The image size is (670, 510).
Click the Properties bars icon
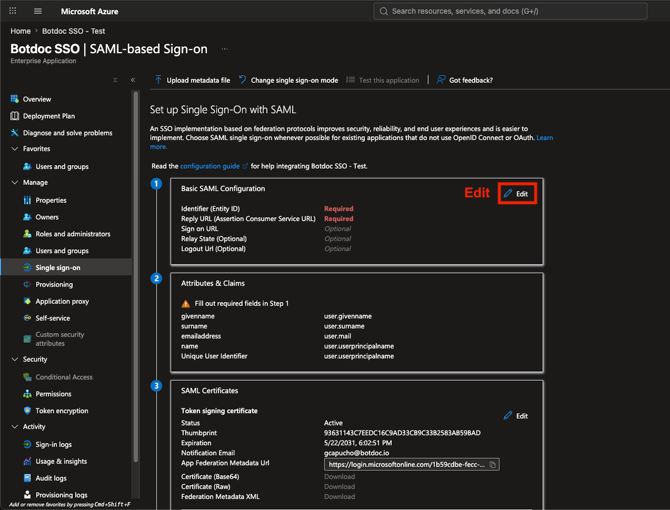click(27, 200)
